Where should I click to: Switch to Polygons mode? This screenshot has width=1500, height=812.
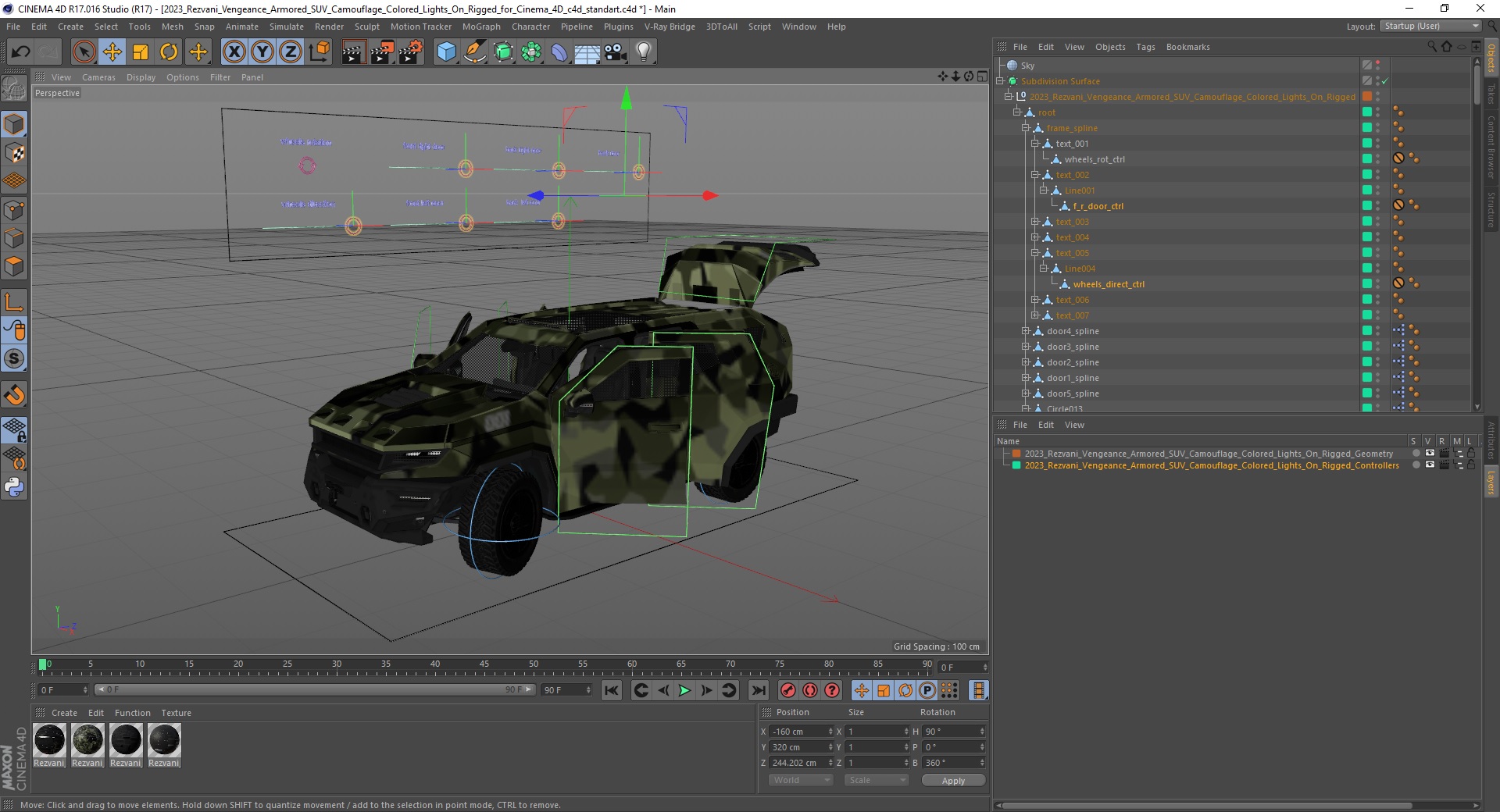(x=14, y=266)
